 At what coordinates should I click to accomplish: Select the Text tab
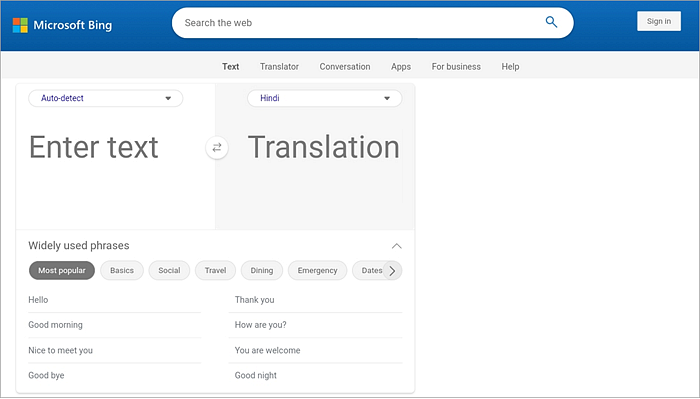click(x=231, y=66)
